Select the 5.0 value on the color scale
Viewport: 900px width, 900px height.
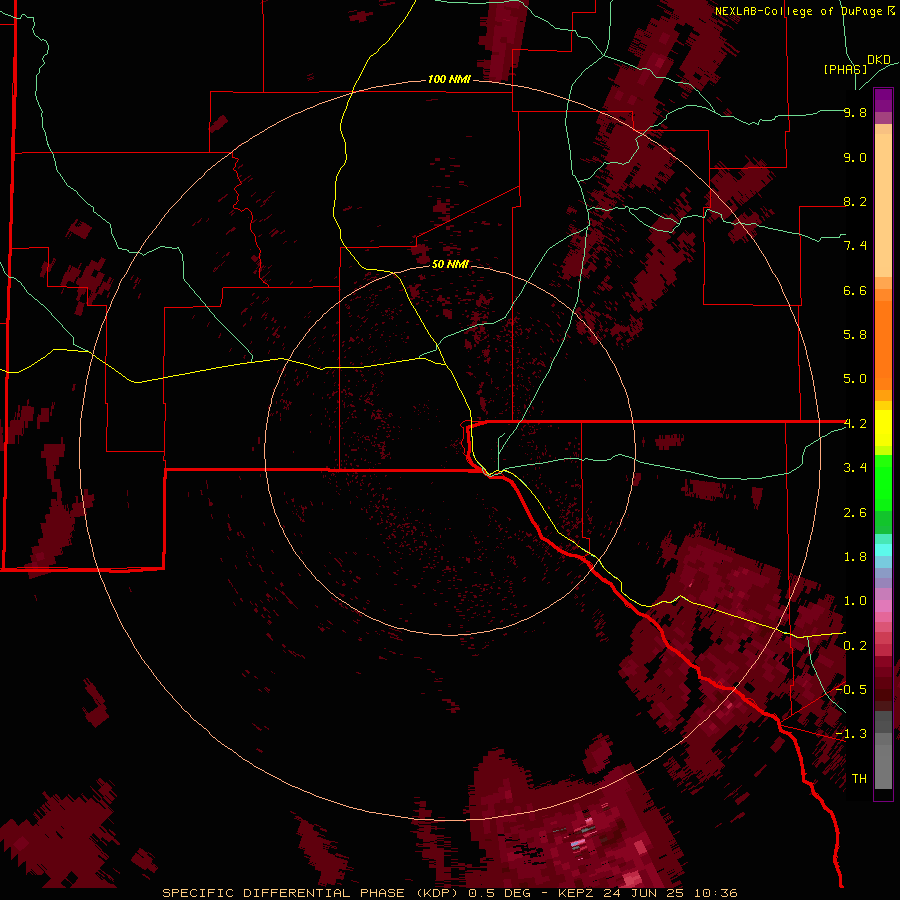(x=855, y=379)
